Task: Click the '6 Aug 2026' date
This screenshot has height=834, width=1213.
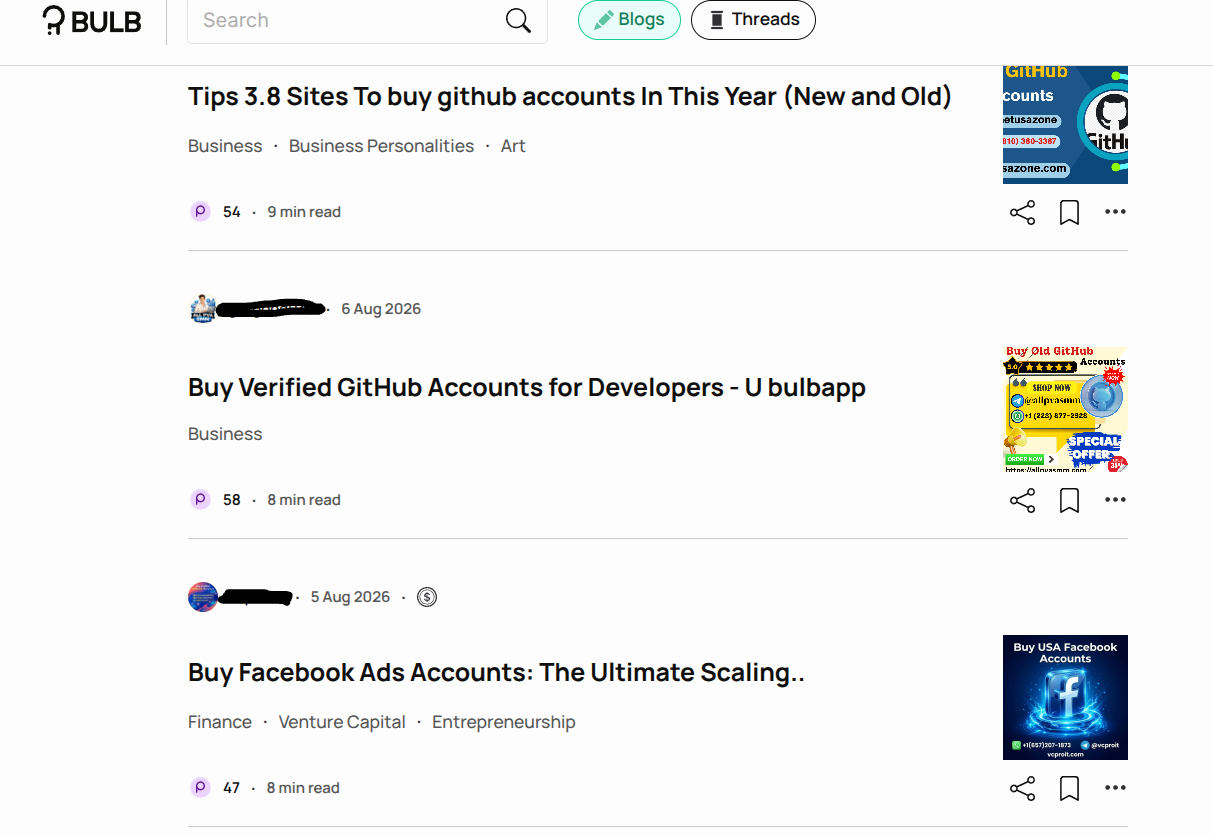Action: (x=381, y=309)
